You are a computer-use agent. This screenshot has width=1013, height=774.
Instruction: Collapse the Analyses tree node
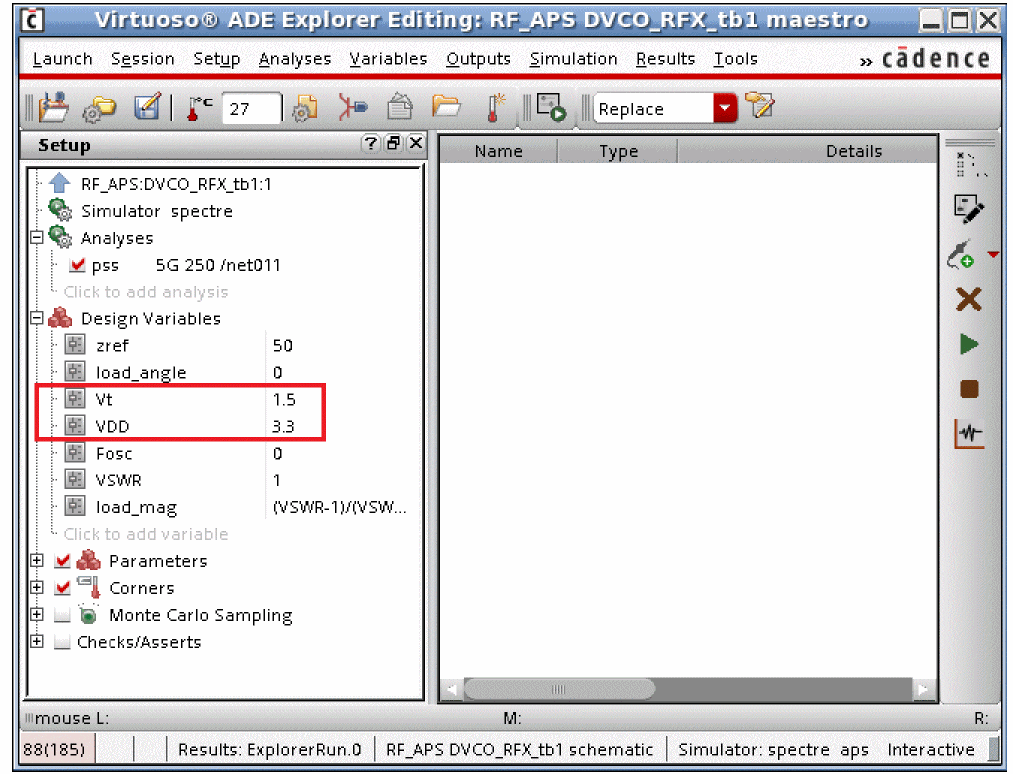[x=37, y=238]
